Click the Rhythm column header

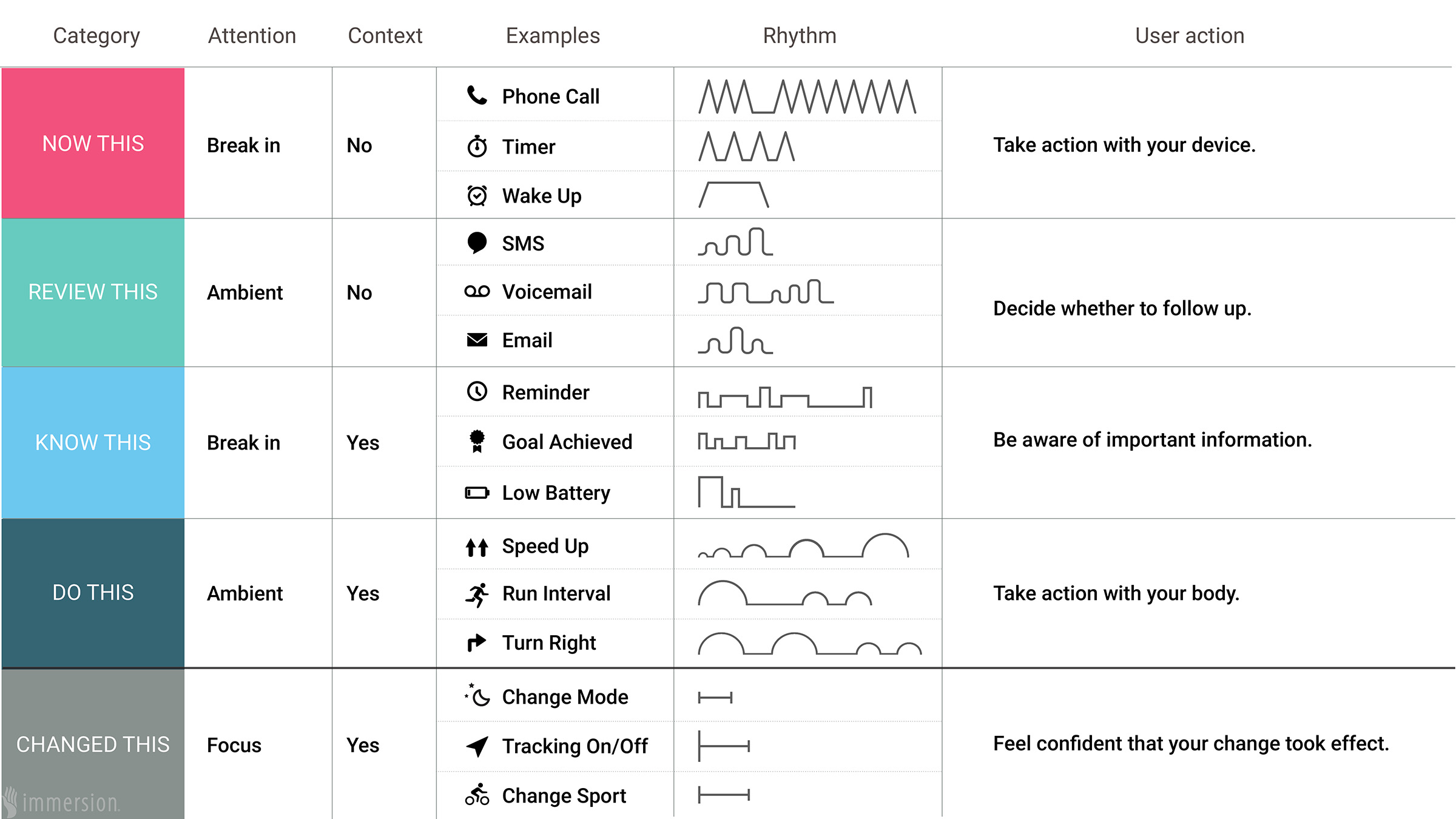pyautogui.click(x=799, y=36)
